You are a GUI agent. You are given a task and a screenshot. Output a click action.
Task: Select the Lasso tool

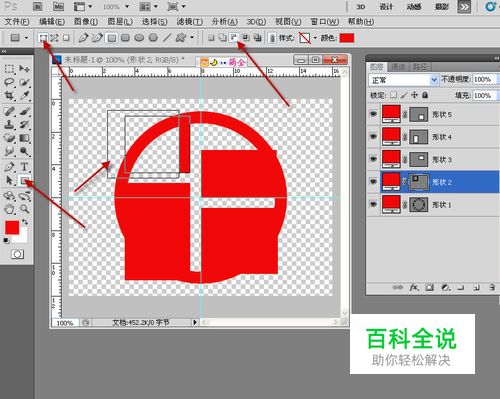[9, 82]
